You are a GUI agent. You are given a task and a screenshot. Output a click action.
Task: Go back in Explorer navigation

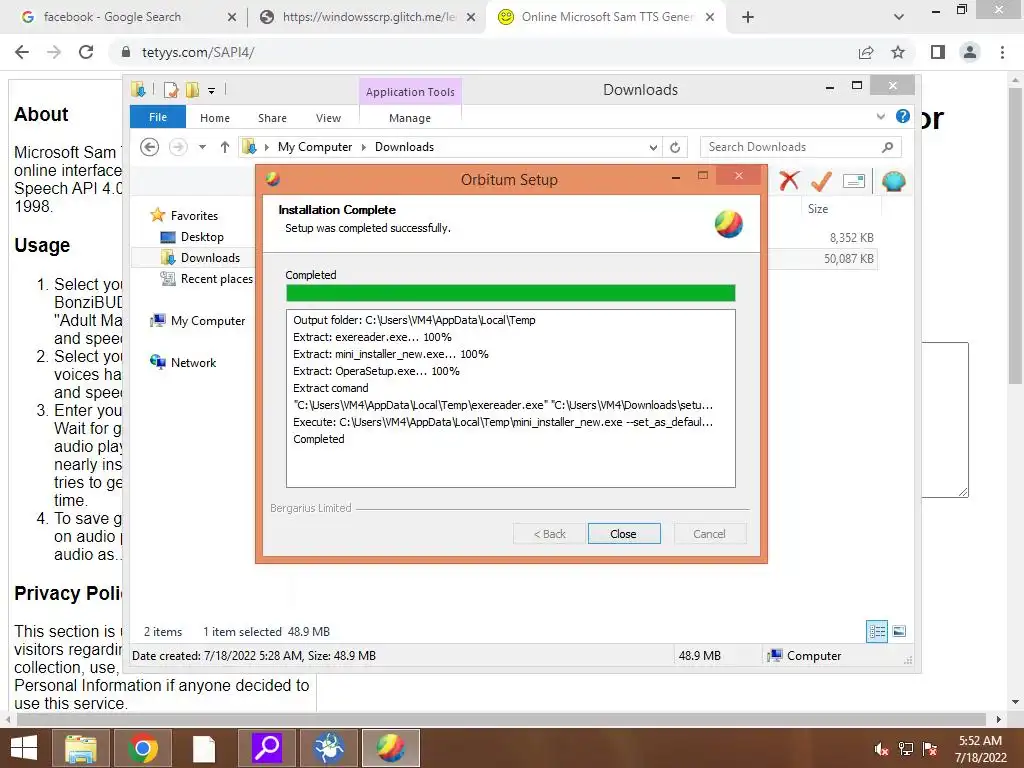coord(150,147)
